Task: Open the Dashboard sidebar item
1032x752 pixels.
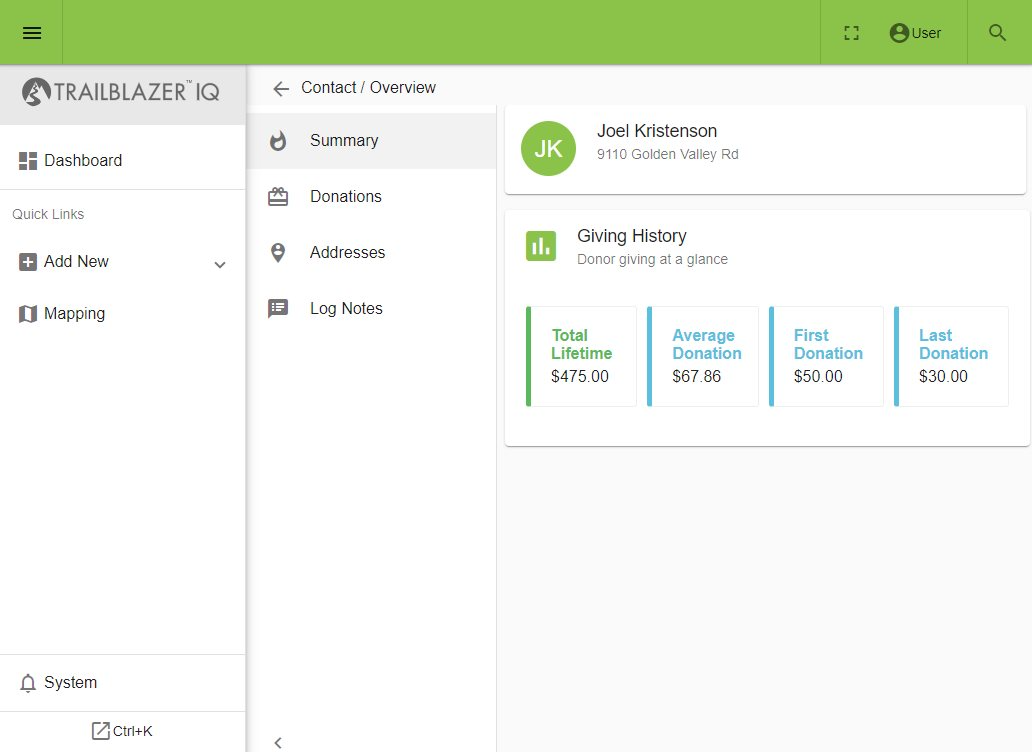Action: pos(122,161)
